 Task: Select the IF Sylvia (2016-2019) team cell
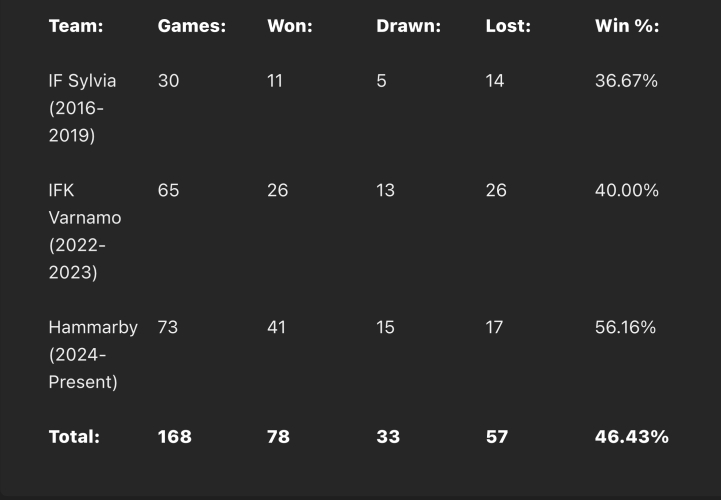pyautogui.click(x=82, y=108)
